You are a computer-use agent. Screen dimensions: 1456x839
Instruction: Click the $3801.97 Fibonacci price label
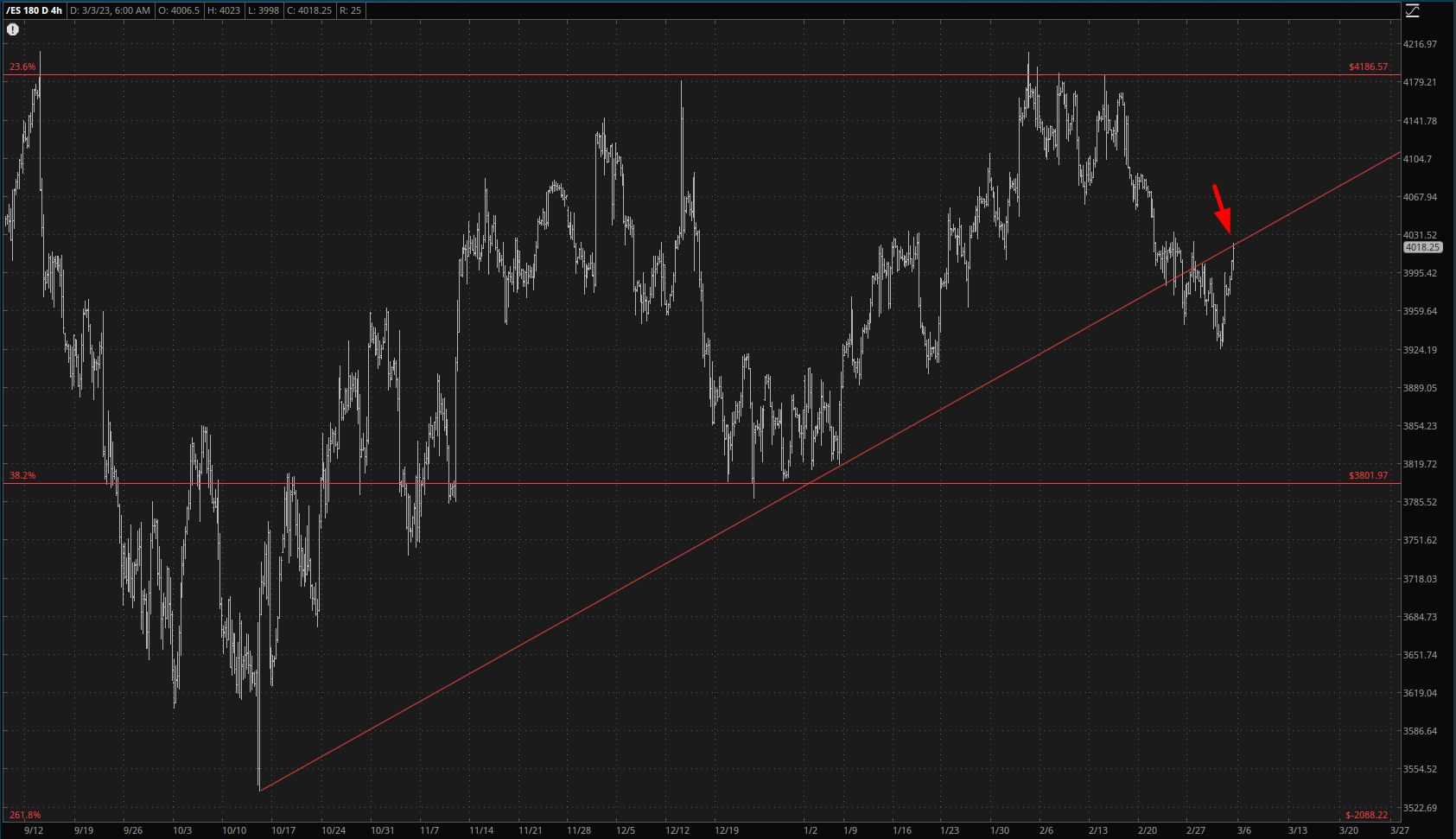(1368, 475)
